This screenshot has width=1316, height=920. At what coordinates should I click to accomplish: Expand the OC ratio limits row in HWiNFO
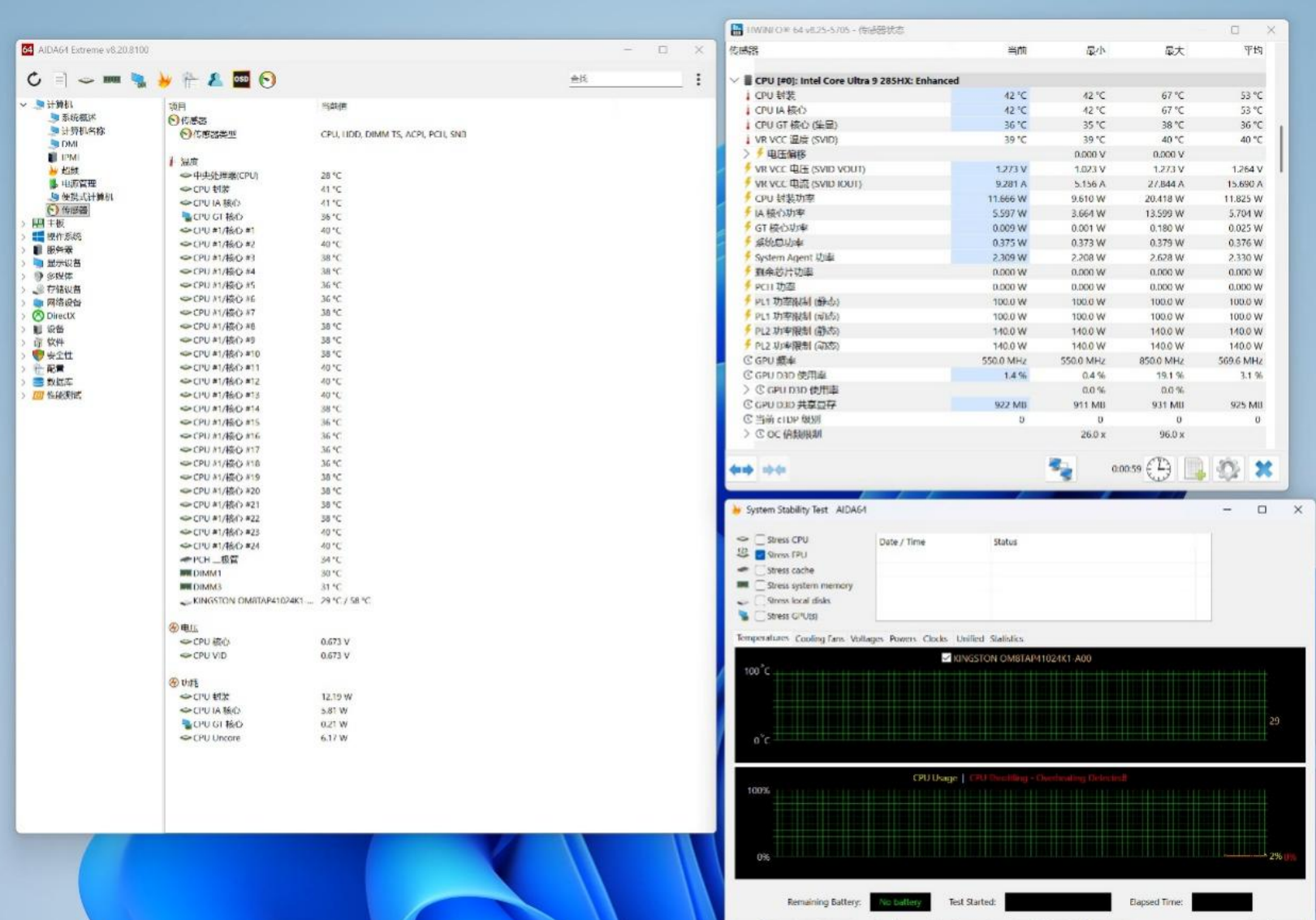coord(747,434)
